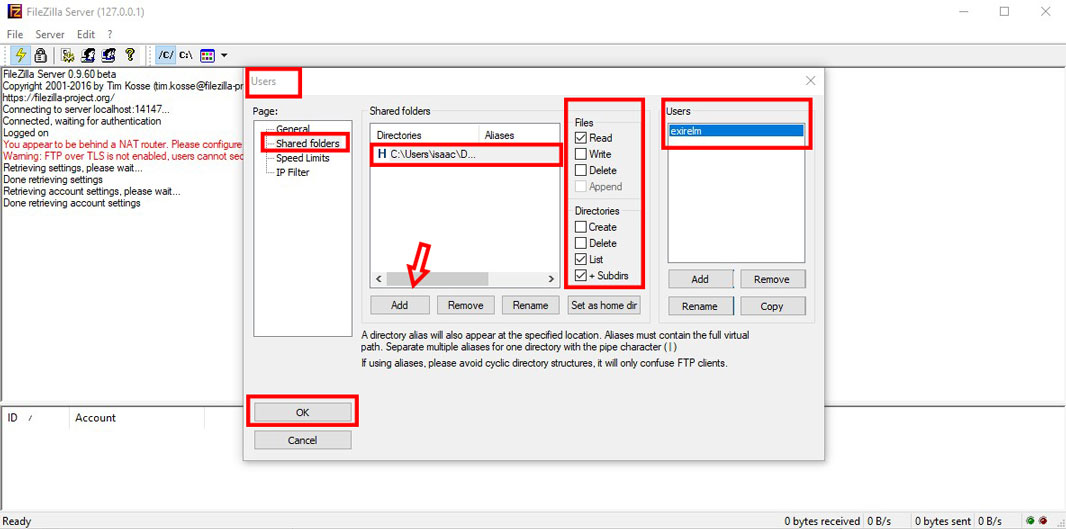Select the IP Filter page
This screenshot has height=529, width=1066.
292,172
